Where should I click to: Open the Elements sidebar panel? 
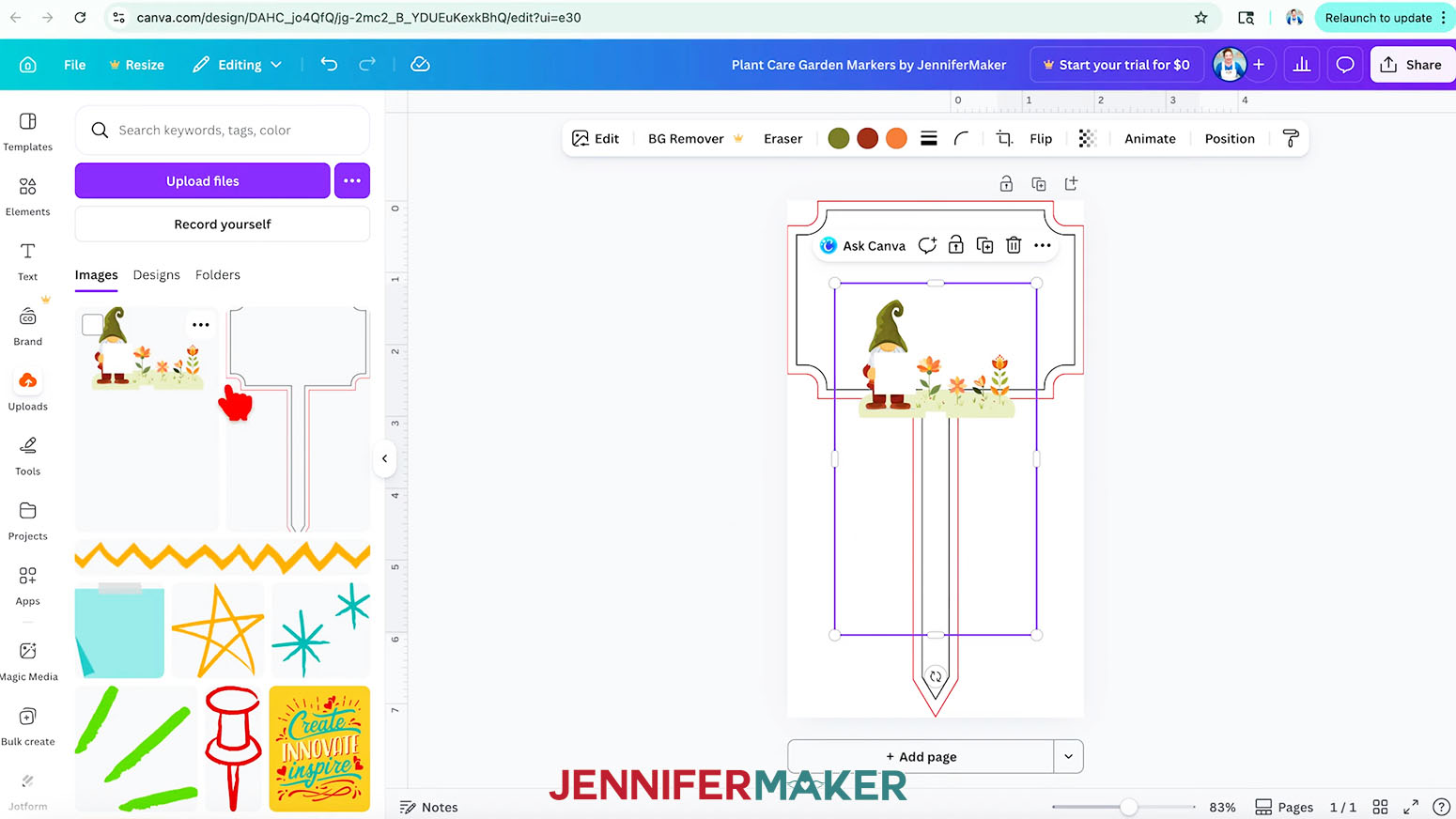28,197
